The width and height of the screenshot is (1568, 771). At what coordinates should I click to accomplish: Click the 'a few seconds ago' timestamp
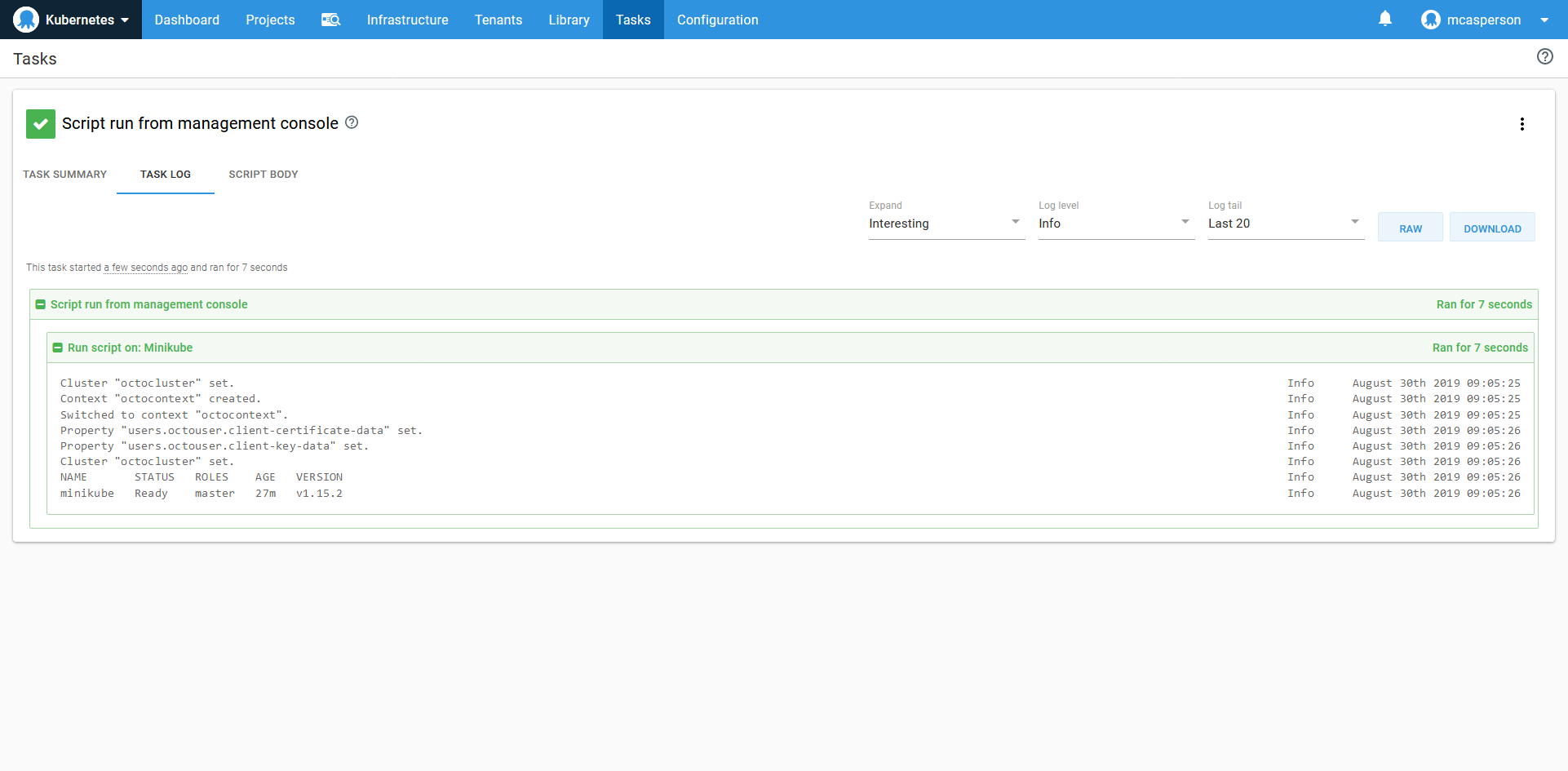pyautogui.click(x=145, y=268)
